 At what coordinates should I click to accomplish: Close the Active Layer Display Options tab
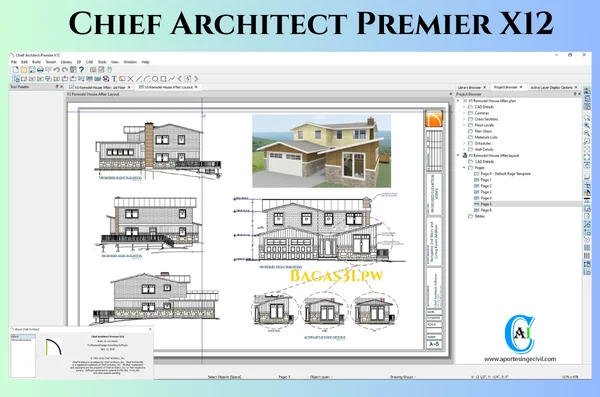click(576, 87)
